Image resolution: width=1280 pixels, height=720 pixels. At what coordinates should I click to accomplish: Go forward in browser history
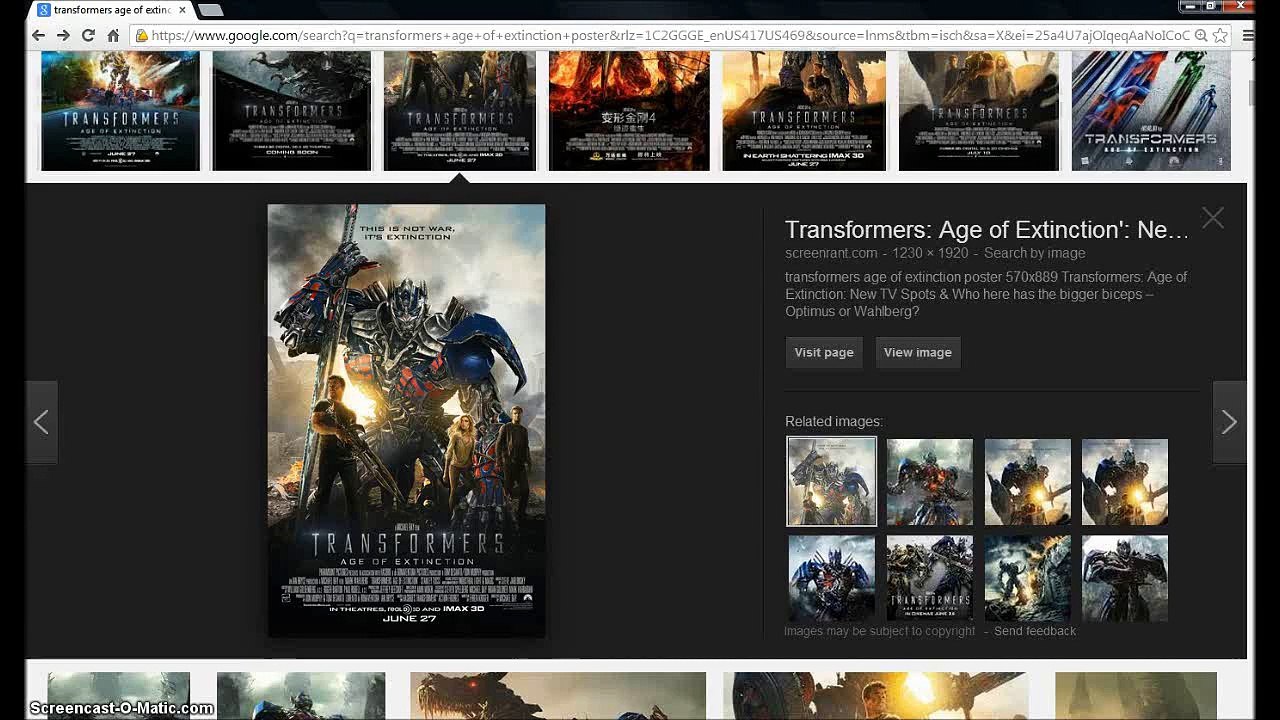tap(63, 35)
